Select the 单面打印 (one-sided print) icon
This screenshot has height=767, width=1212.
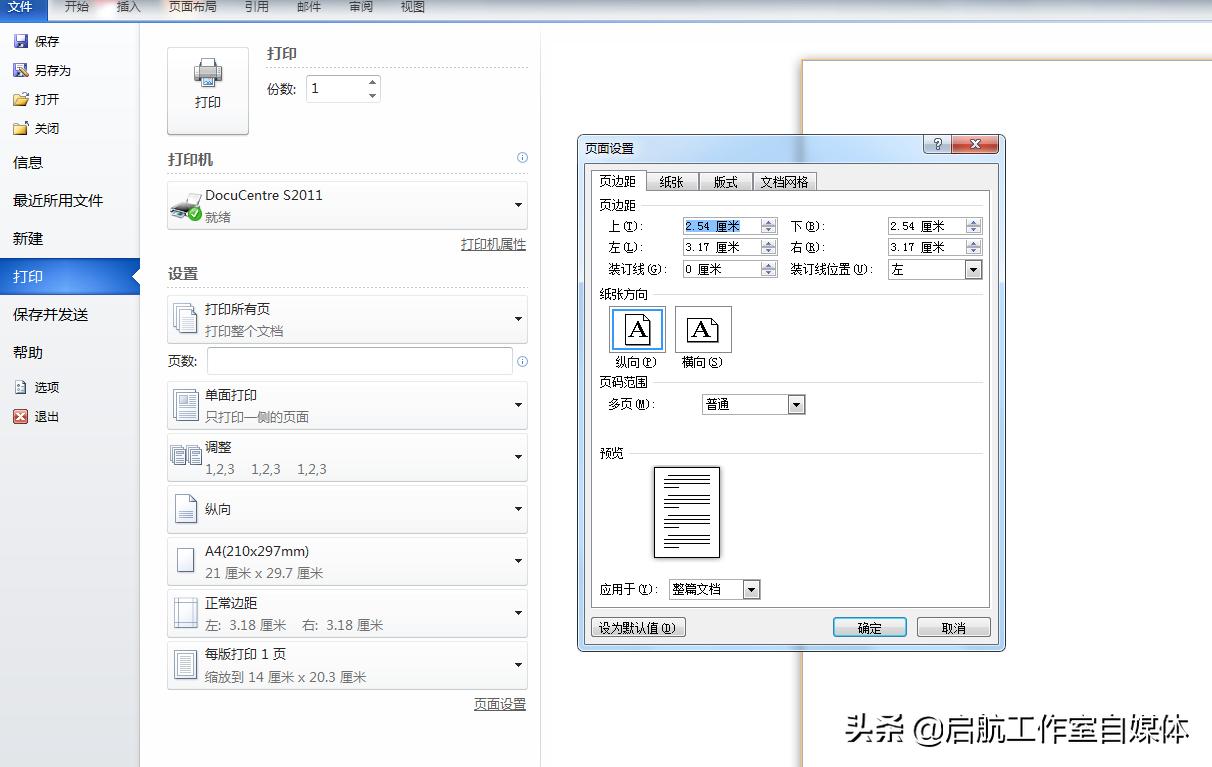coord(186,404)
